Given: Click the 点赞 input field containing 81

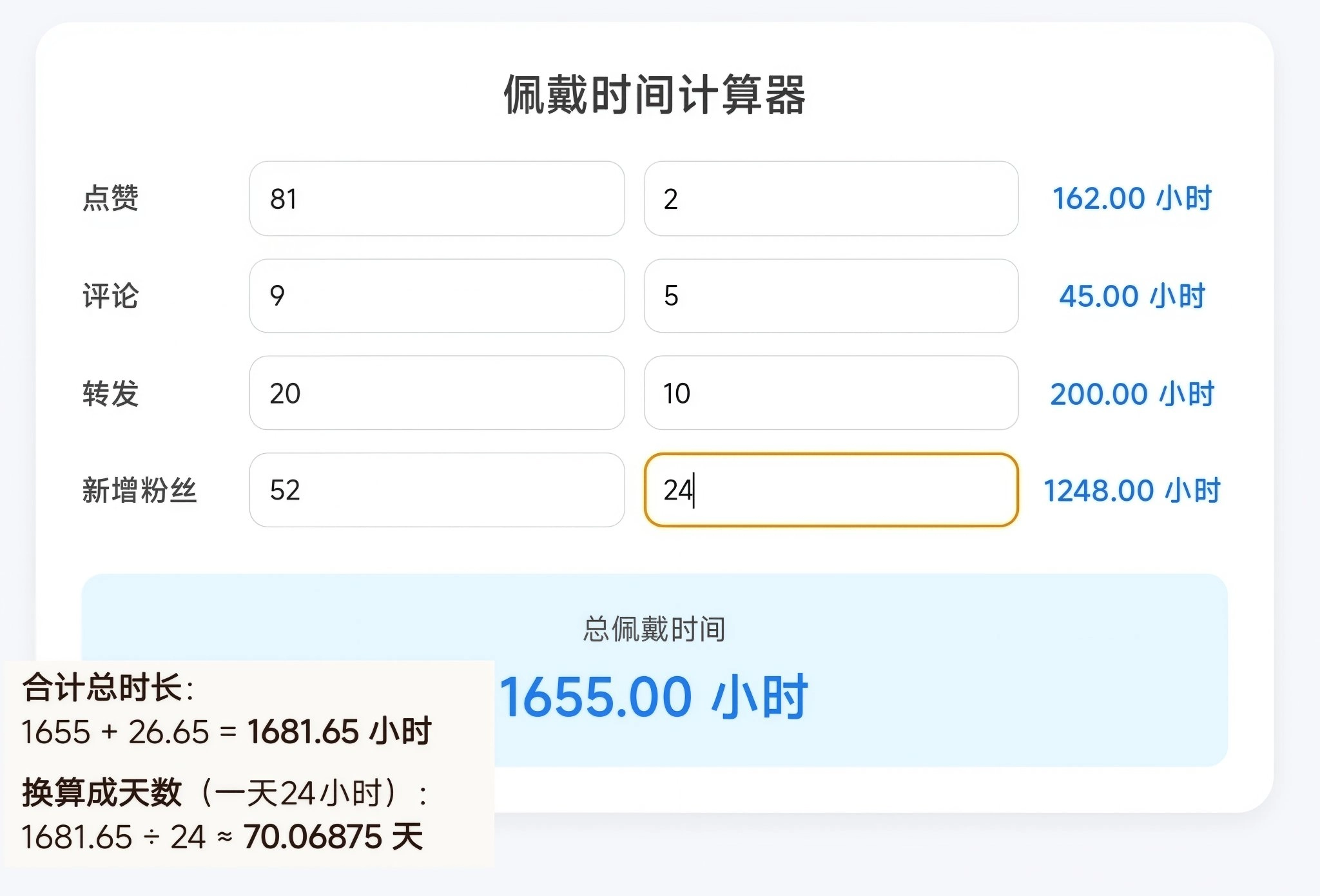Looking at the screenshot, I should point(436,199).
